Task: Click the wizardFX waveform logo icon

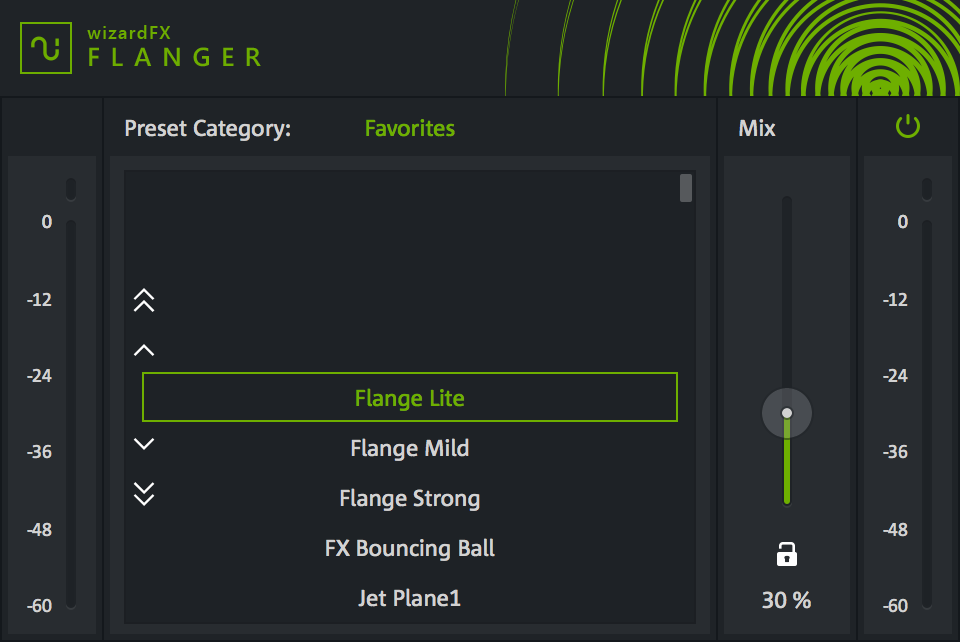Action: coord(47,47)
